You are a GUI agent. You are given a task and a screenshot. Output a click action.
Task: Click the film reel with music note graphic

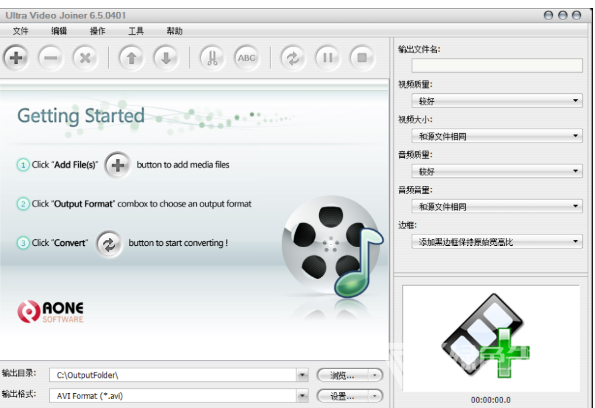coord(332,247)
